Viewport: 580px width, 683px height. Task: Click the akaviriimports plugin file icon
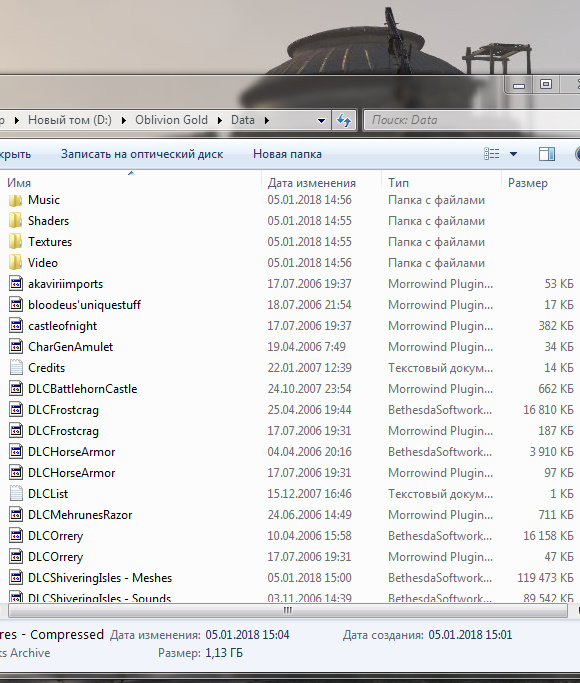[x=16, y=284]
